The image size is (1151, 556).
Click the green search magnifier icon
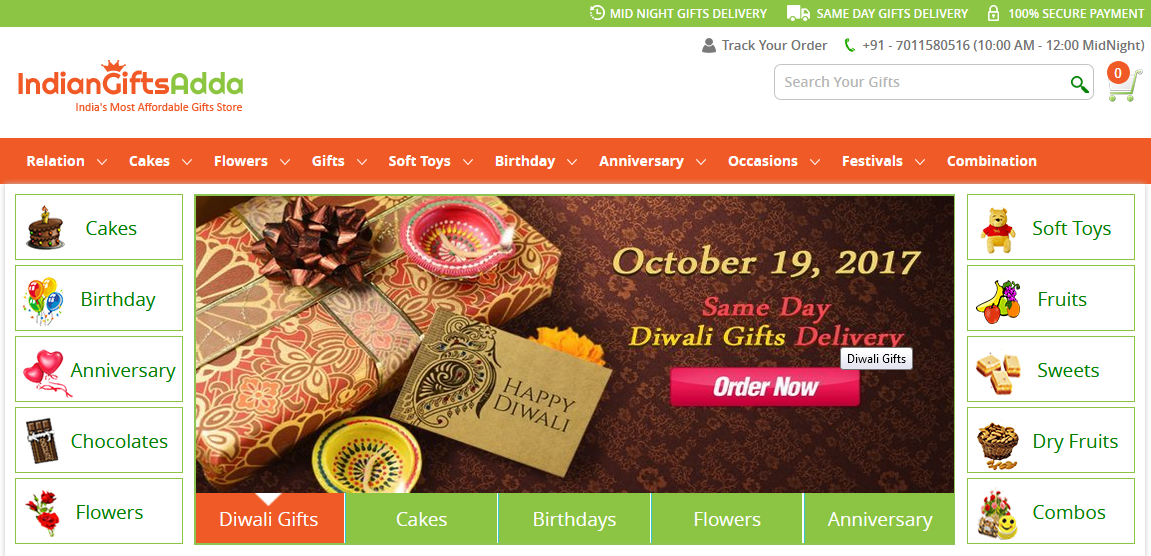1079,84
